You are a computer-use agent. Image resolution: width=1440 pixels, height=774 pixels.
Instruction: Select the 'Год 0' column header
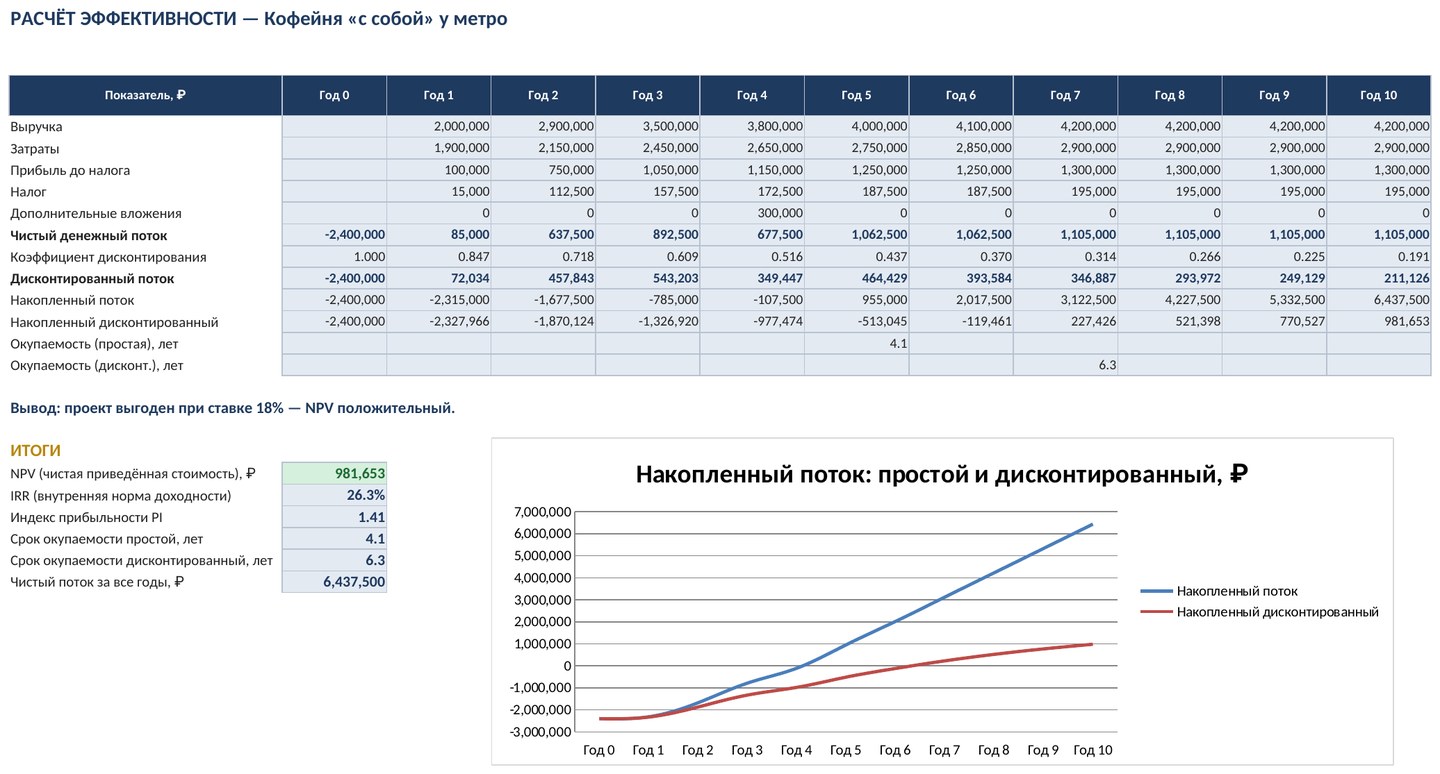point(334,95)
